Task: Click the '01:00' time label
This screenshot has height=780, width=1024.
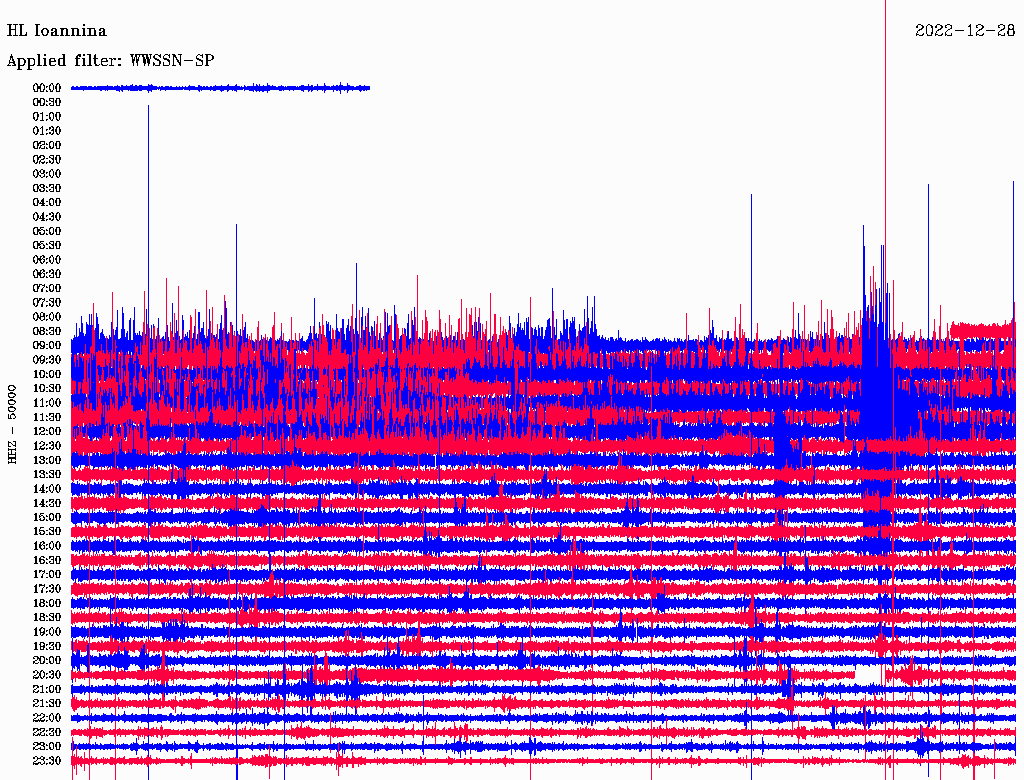Action: [47, 116]
